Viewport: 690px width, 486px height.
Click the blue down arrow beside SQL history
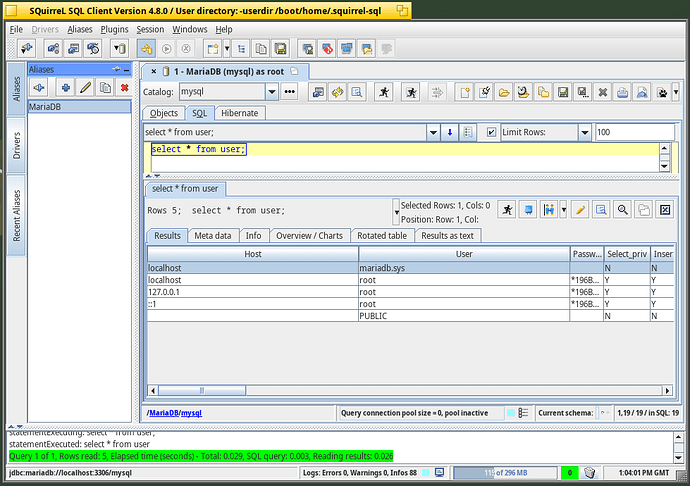(449, 132)
